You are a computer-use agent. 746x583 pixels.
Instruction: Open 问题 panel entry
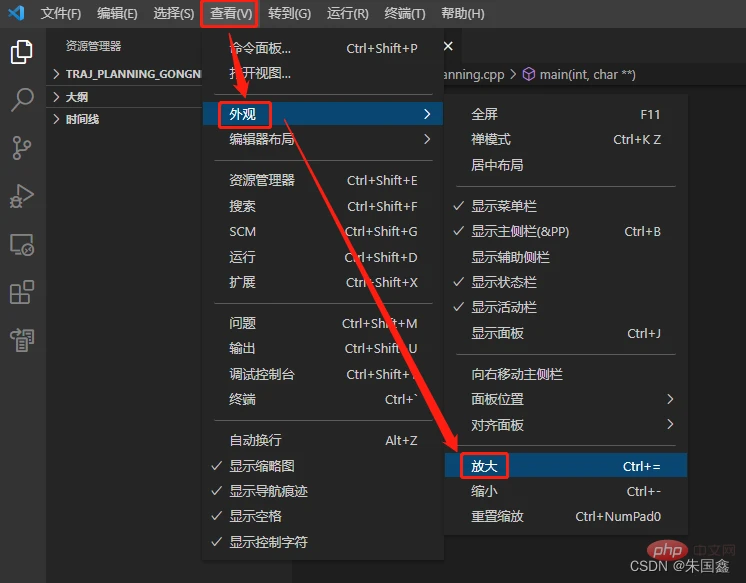[323, 323]
